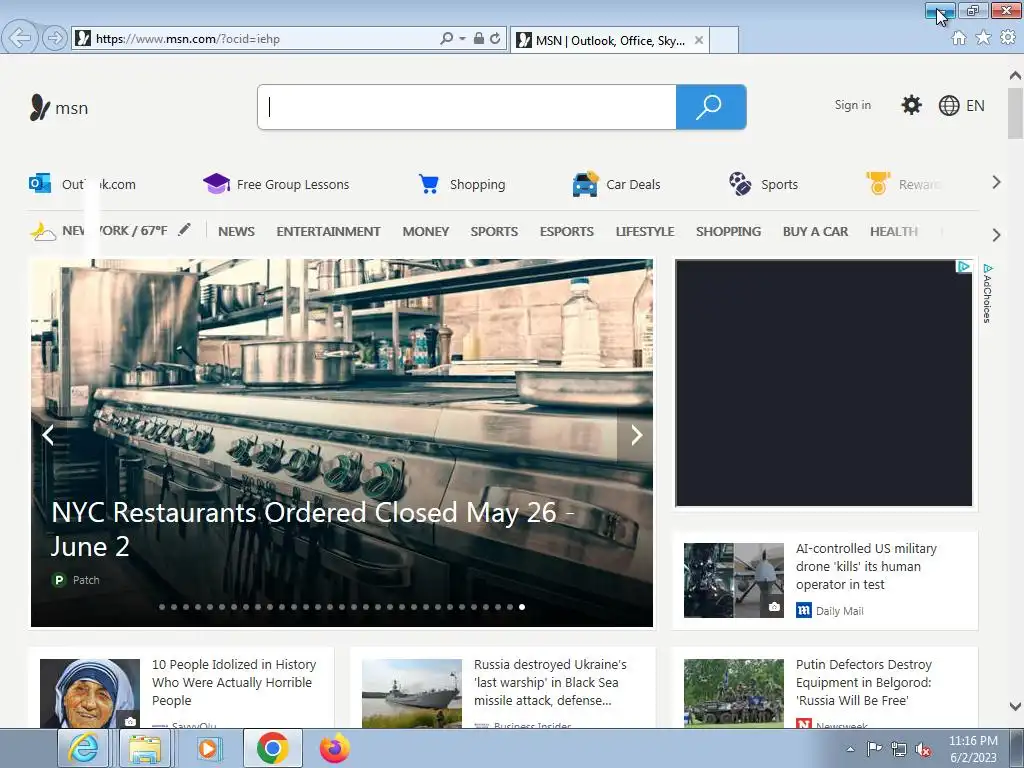Screen dimensions: 1024x768
Task: Close the MSN browser tab
Action: tap(699, 40)
